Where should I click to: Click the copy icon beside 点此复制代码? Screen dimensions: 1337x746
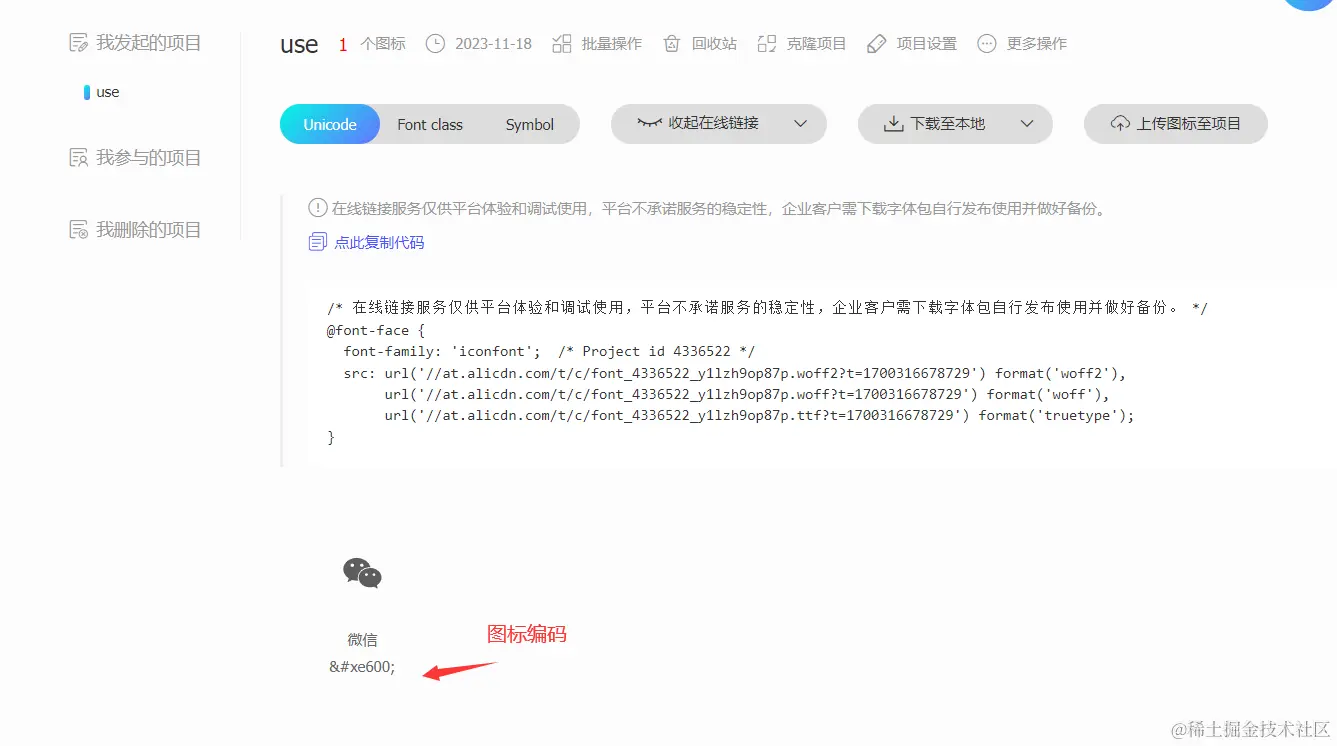click(x=318, y=242)
